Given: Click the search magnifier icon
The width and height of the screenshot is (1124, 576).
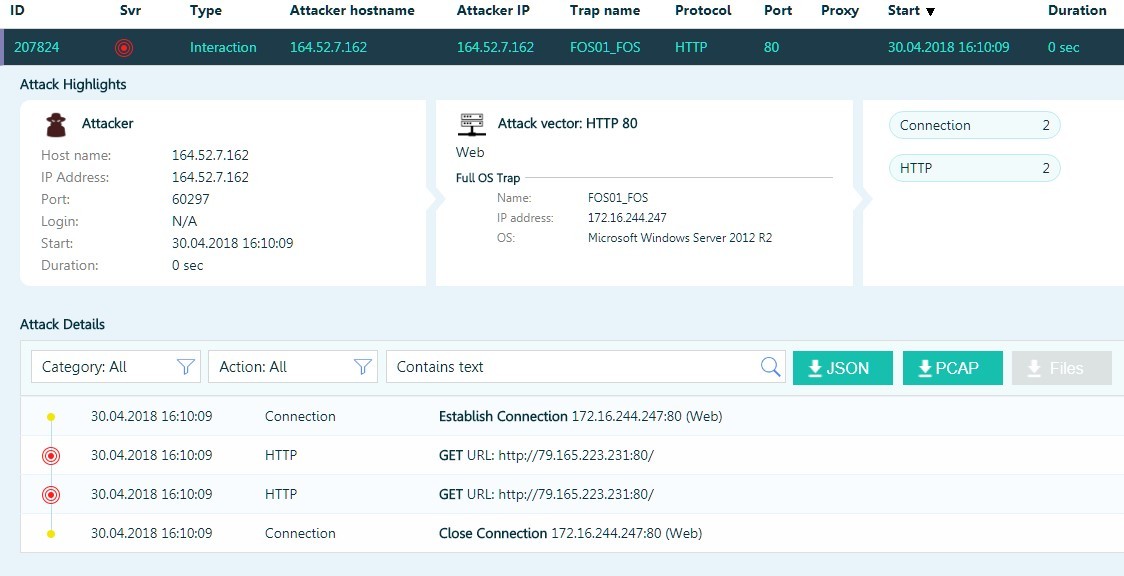Looking at the screenshot, I should tap(770, 367).
